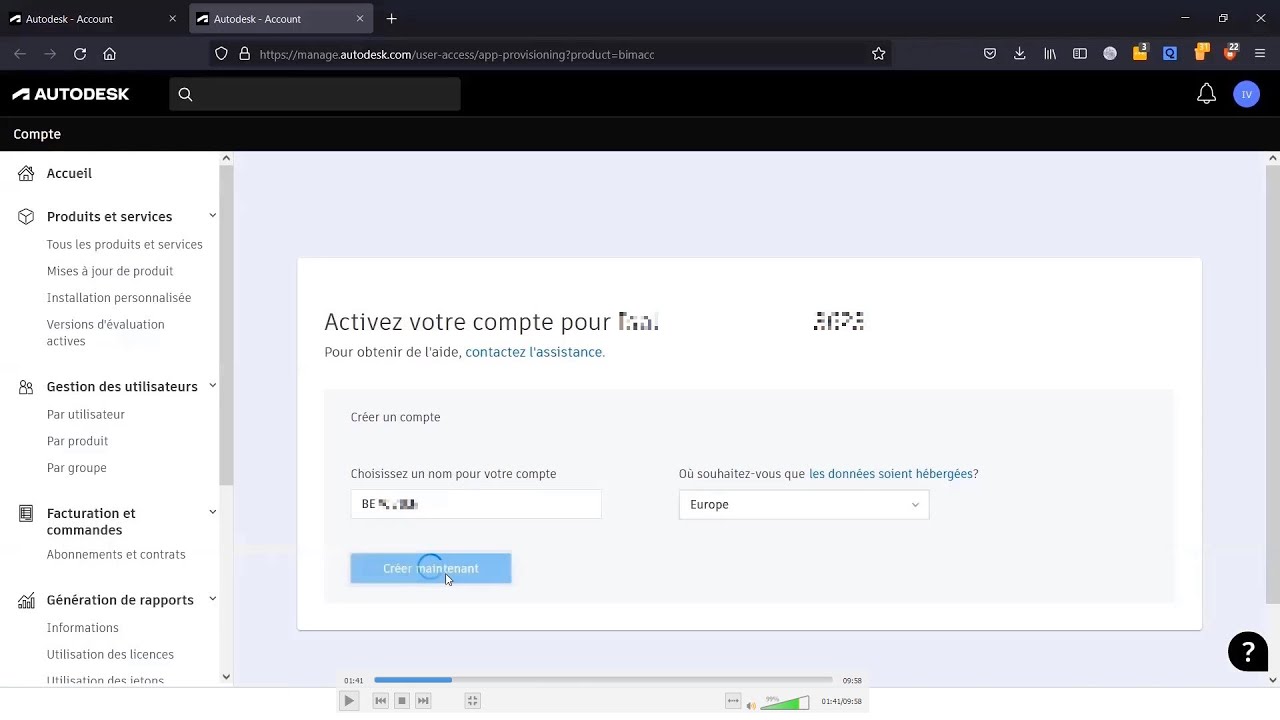
Task: Click the search magnifier icon
Action: coord(185,94)
